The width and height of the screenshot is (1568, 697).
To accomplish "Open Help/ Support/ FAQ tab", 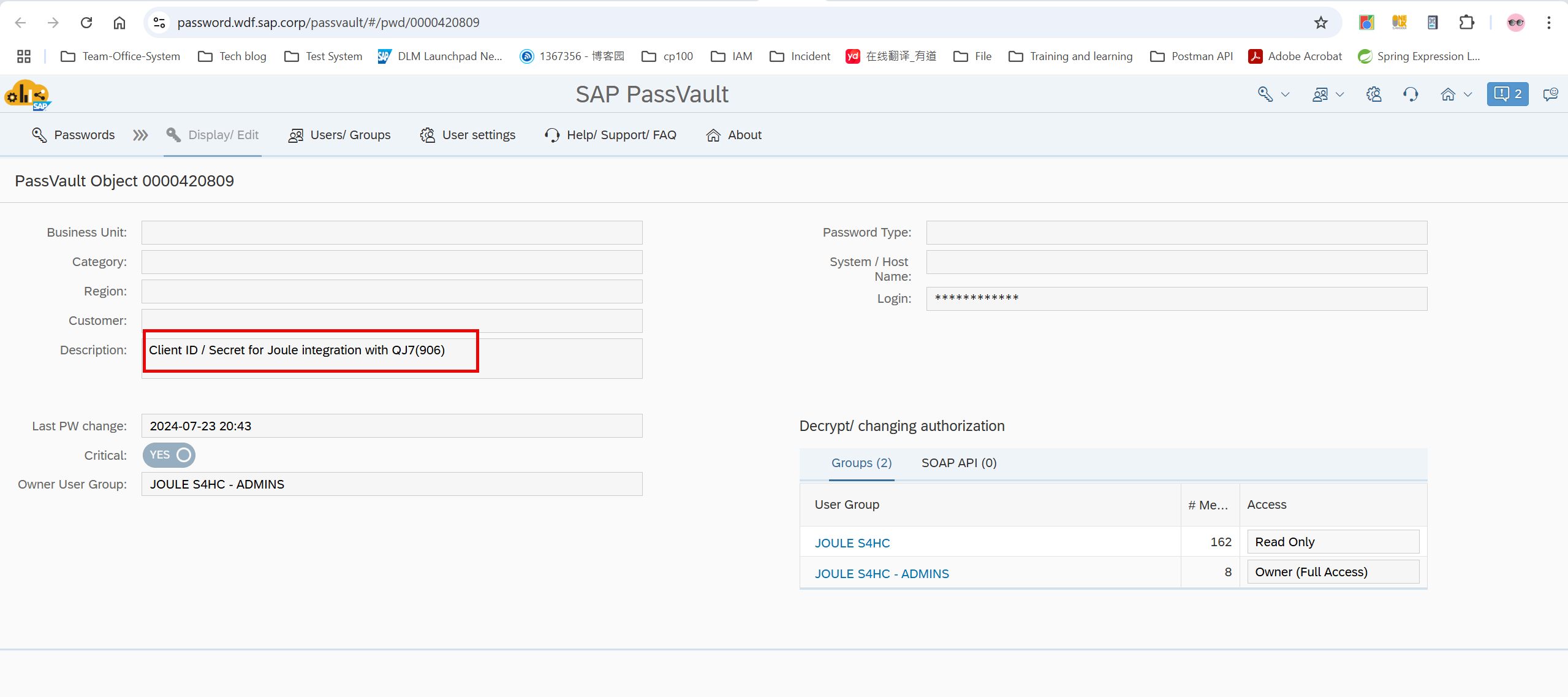I will pos(610,135).
